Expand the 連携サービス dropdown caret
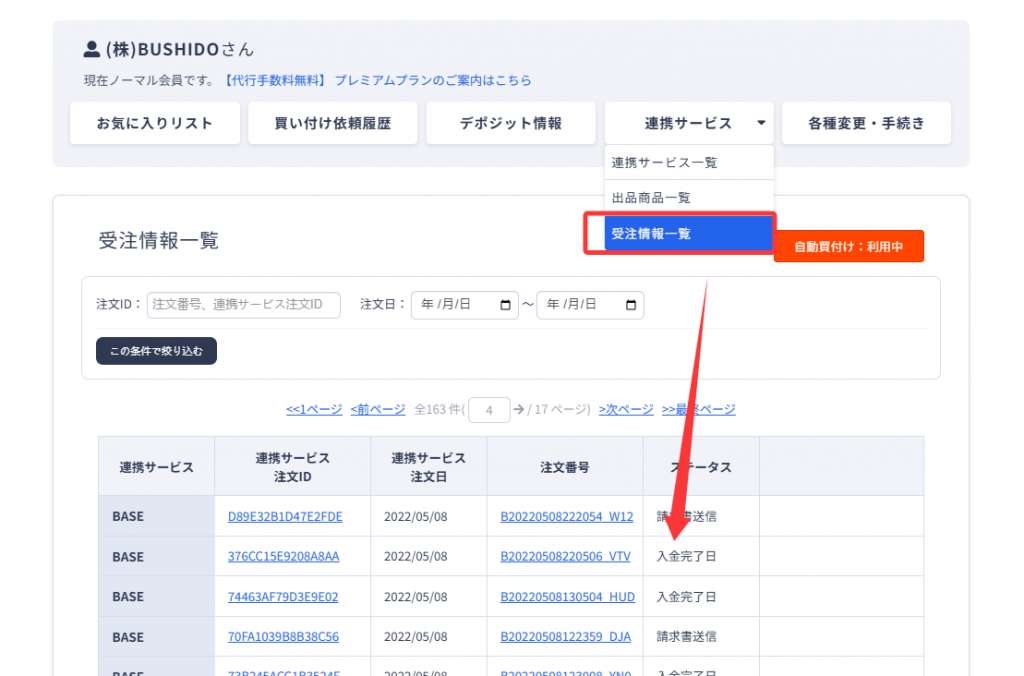The image size is (1024, 676). pyautogui.click(x=761, y=123)
